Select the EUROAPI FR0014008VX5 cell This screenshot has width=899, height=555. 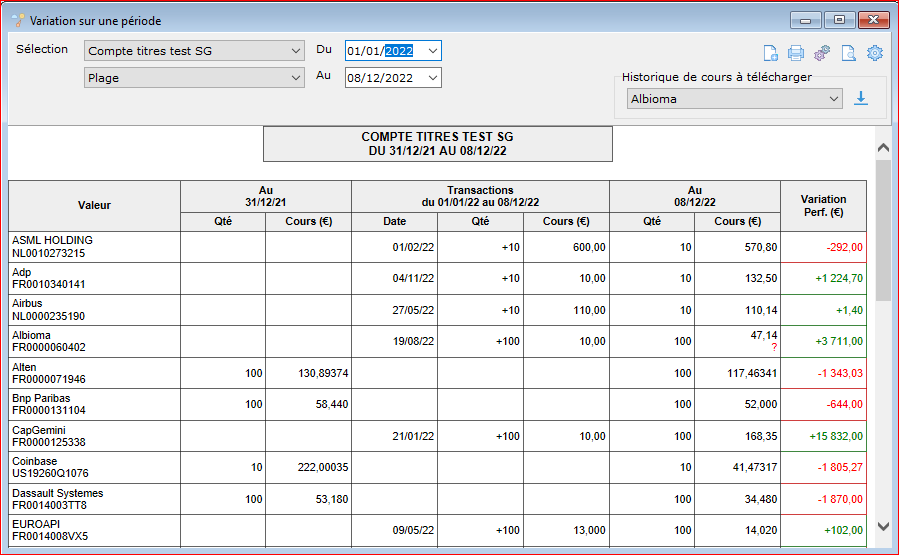[x=95, y=530]
